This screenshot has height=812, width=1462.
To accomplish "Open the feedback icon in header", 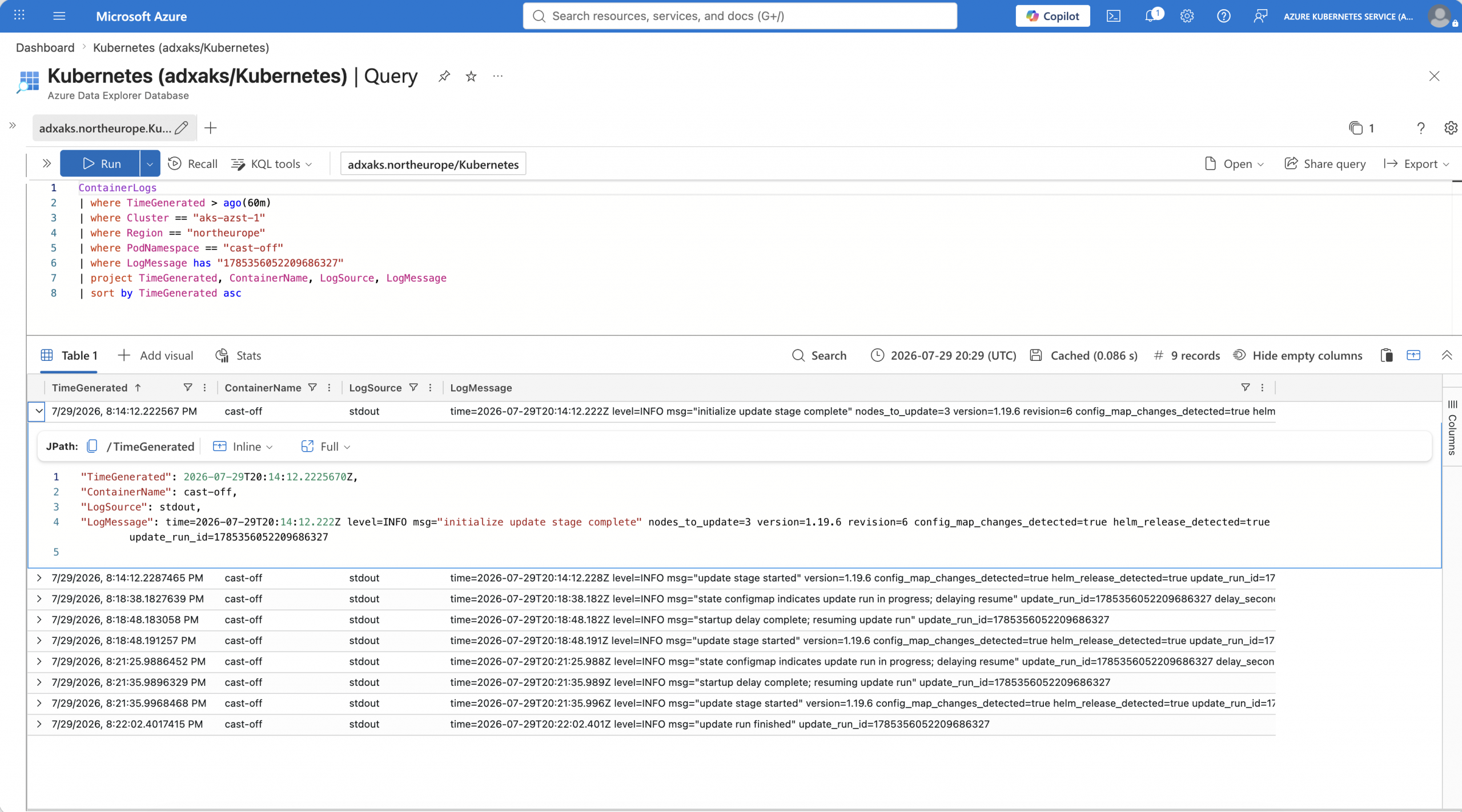I will pos(1260,16).
